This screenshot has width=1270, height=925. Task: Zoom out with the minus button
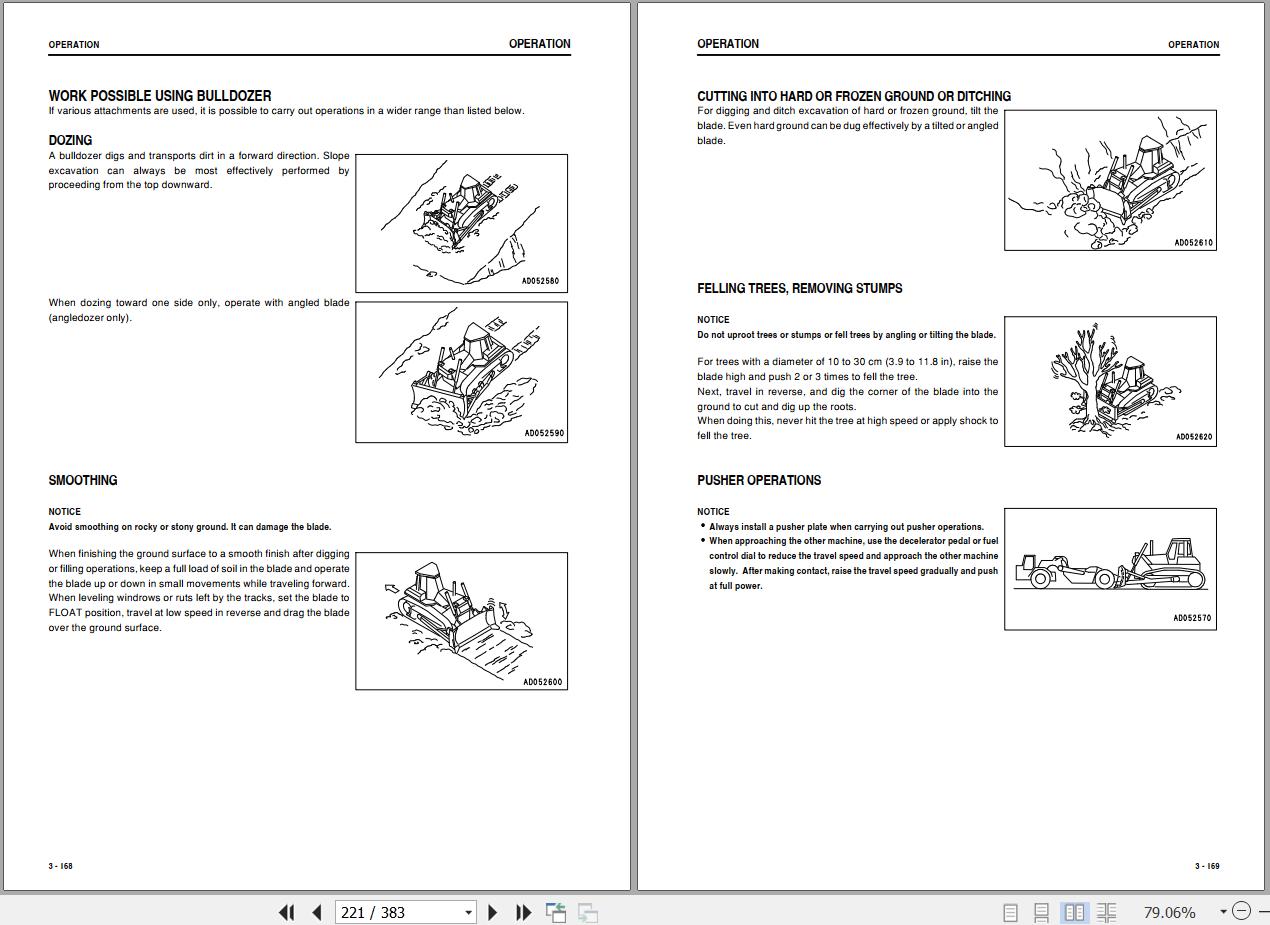(1241, 911)
